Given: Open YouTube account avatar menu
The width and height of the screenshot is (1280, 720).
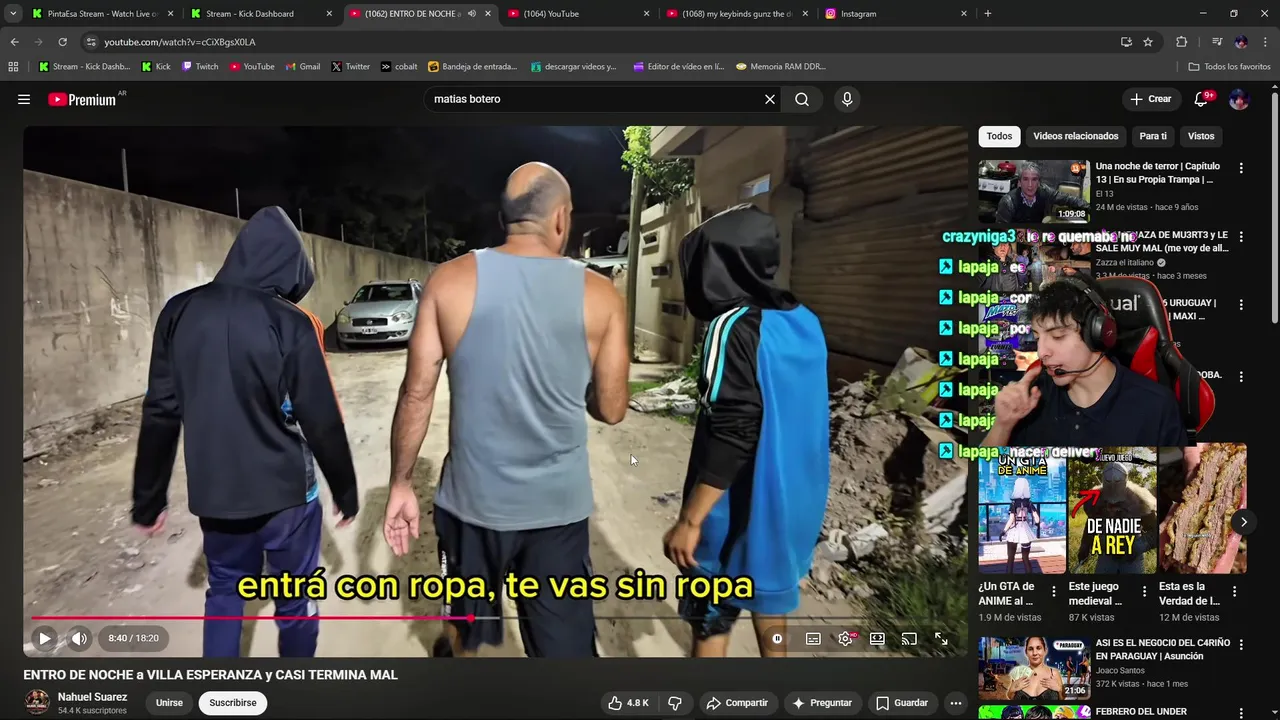Looking at the screenshot, I should [x=1239, y=99].
